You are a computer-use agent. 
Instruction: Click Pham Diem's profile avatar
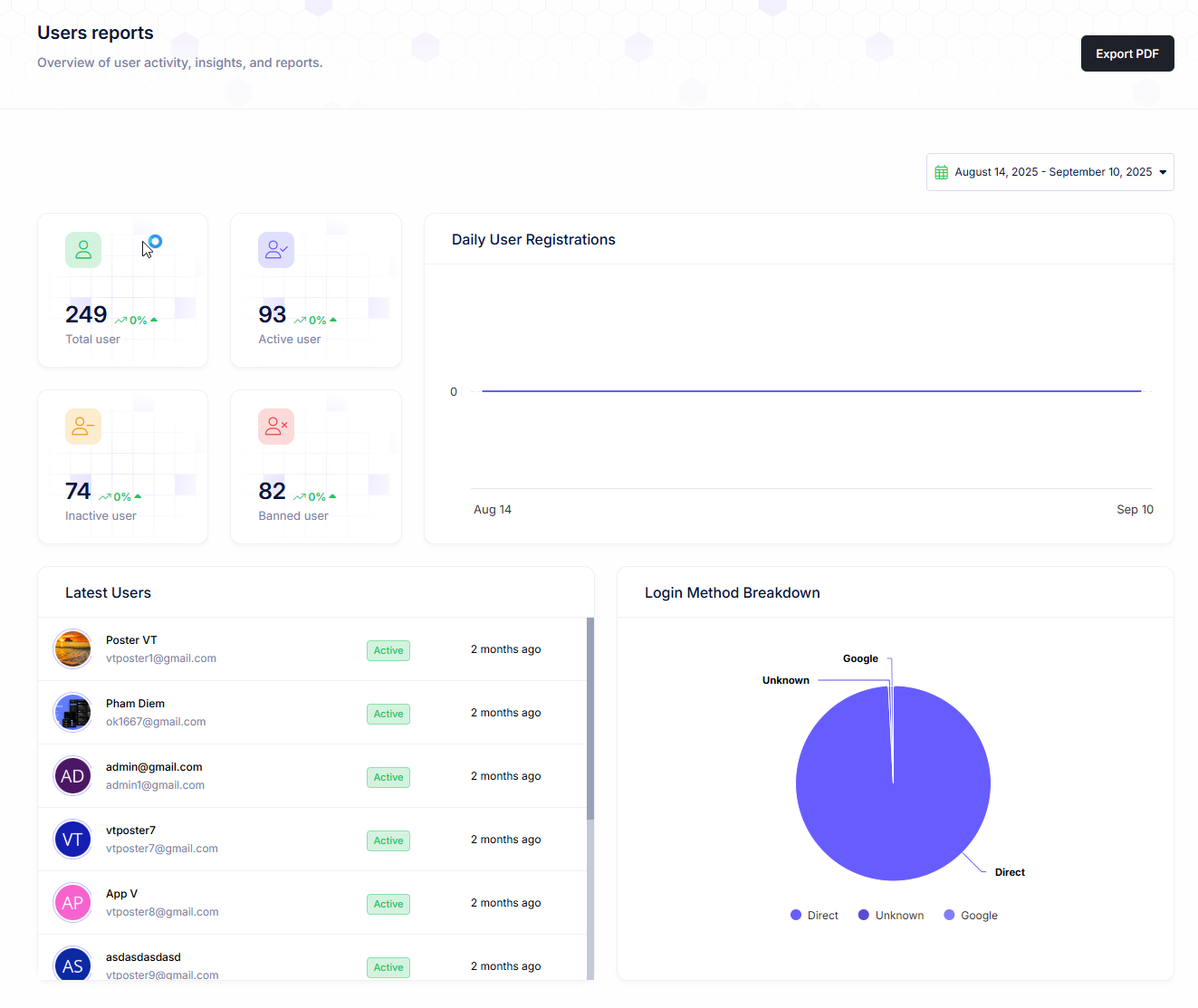[72, 713]
